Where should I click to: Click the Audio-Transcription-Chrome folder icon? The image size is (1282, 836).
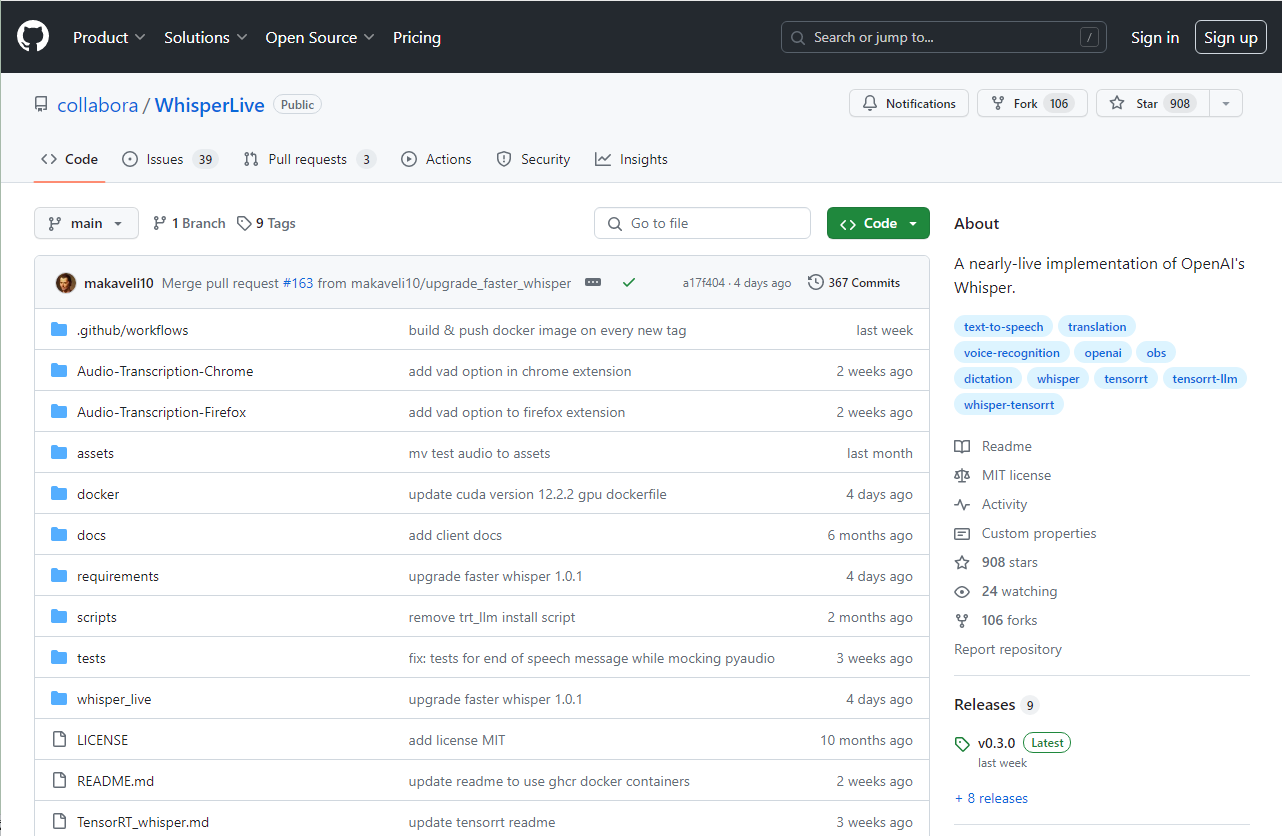coord(59,371)
